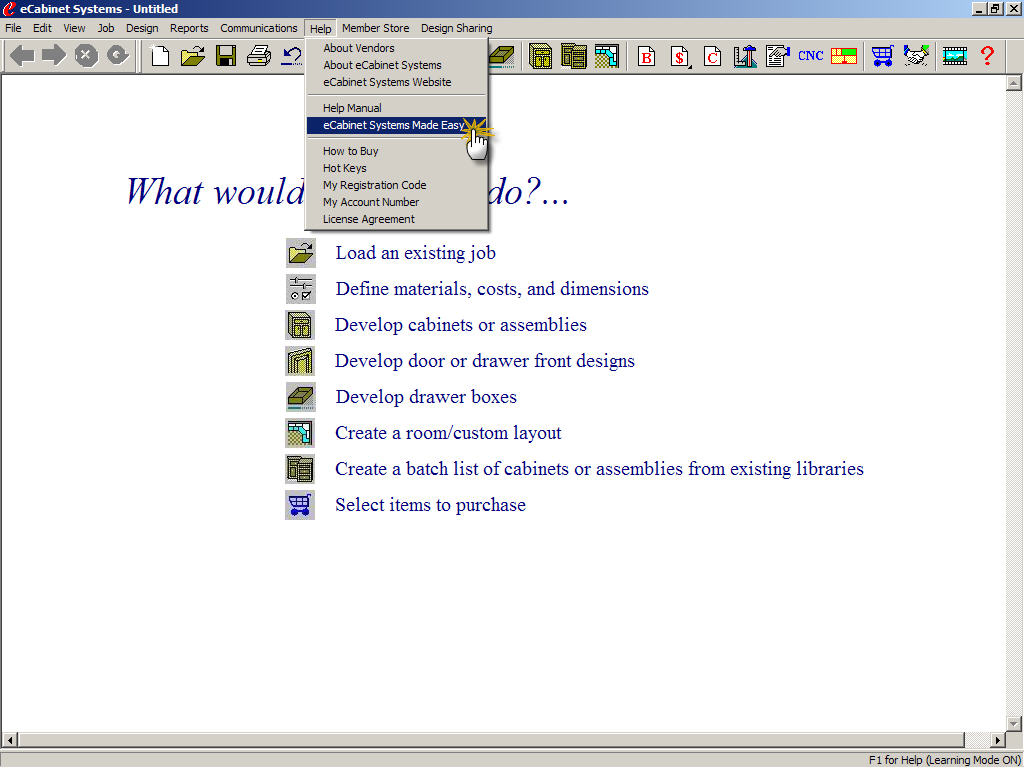Click Develop drawer boxes link
1024x768 pixels.
point(426,396)
